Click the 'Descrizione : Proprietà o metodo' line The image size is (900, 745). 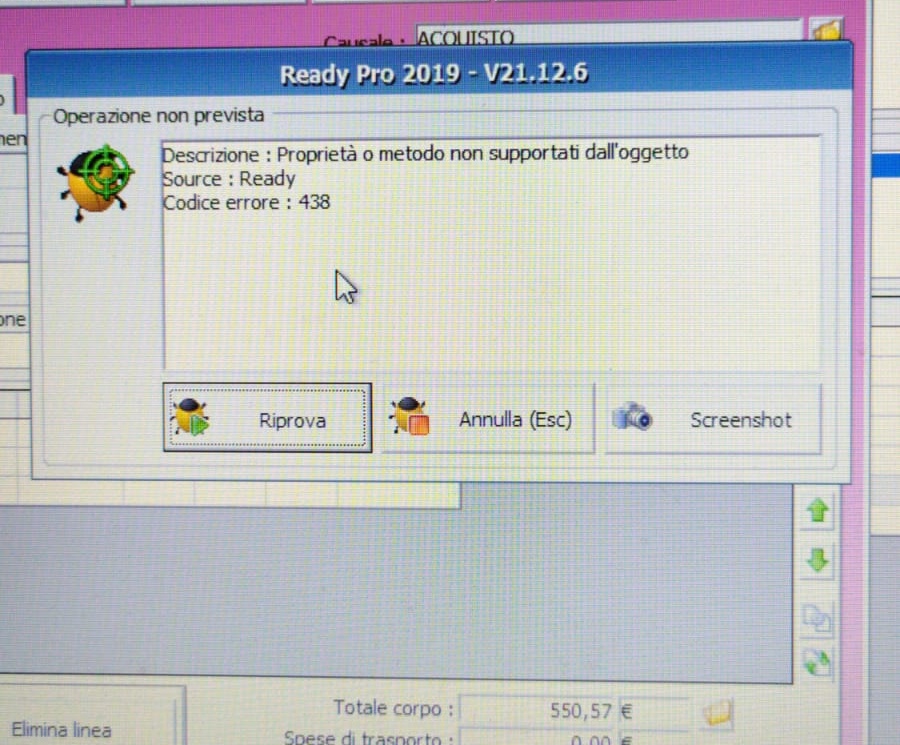425,154
